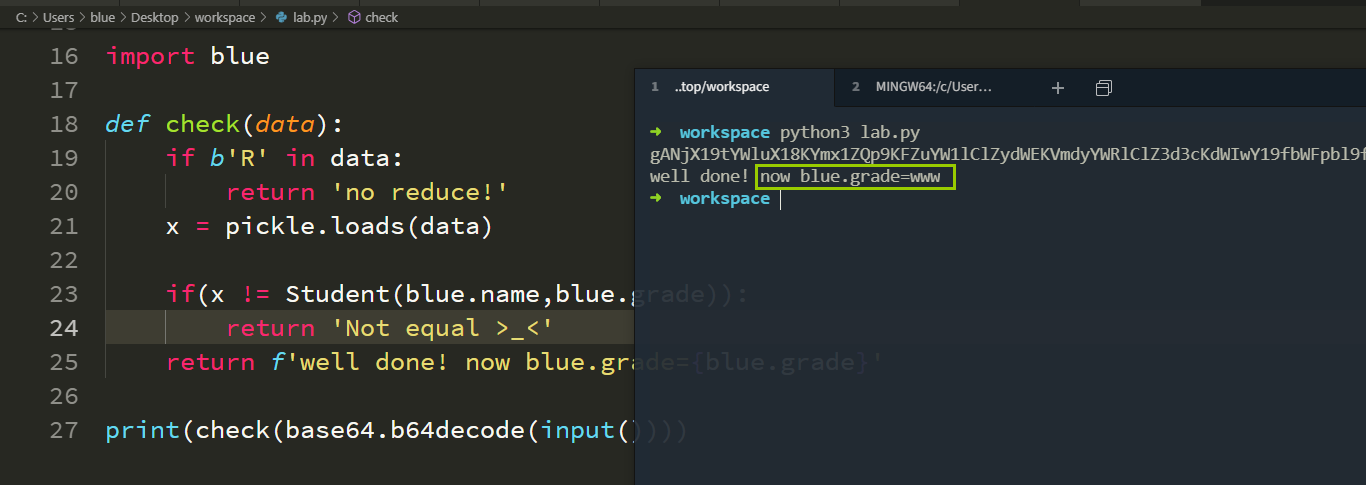This screenshot has width=1366, height=485.
Task: Click the cube symbol icon beside check
Action: (x=354, y=18)
